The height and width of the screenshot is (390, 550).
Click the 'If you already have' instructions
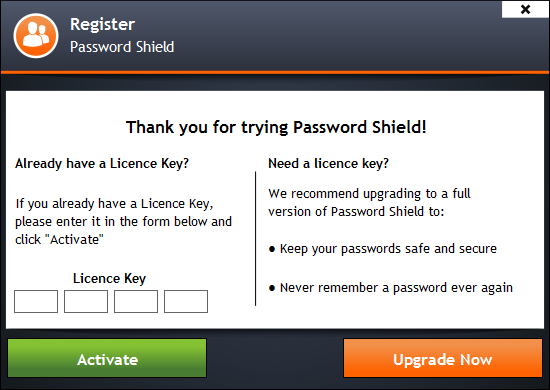[x=123, y=222]
